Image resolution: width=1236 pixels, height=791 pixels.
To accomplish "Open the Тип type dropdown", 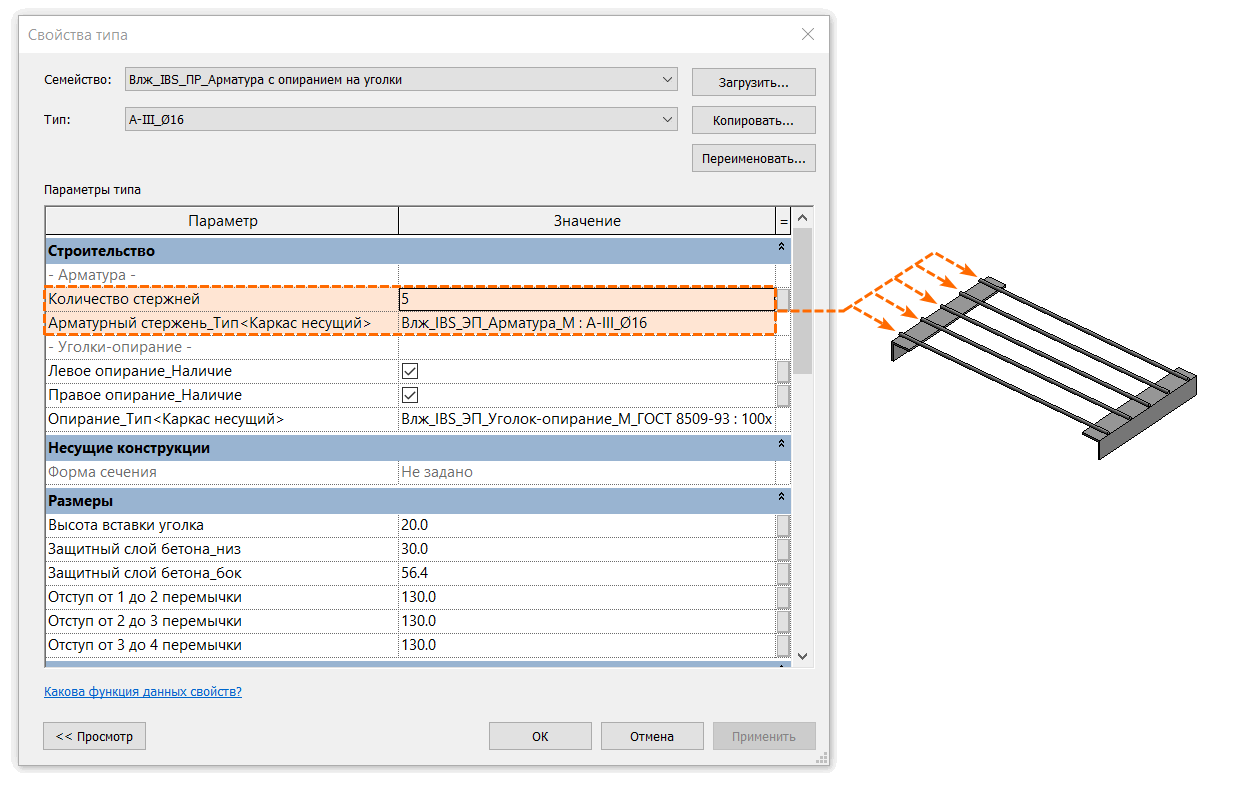I will (402, 120).
